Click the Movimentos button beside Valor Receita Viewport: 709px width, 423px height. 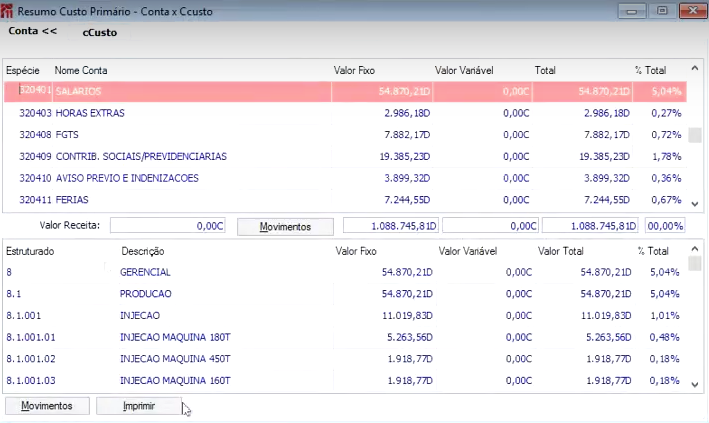285,227
